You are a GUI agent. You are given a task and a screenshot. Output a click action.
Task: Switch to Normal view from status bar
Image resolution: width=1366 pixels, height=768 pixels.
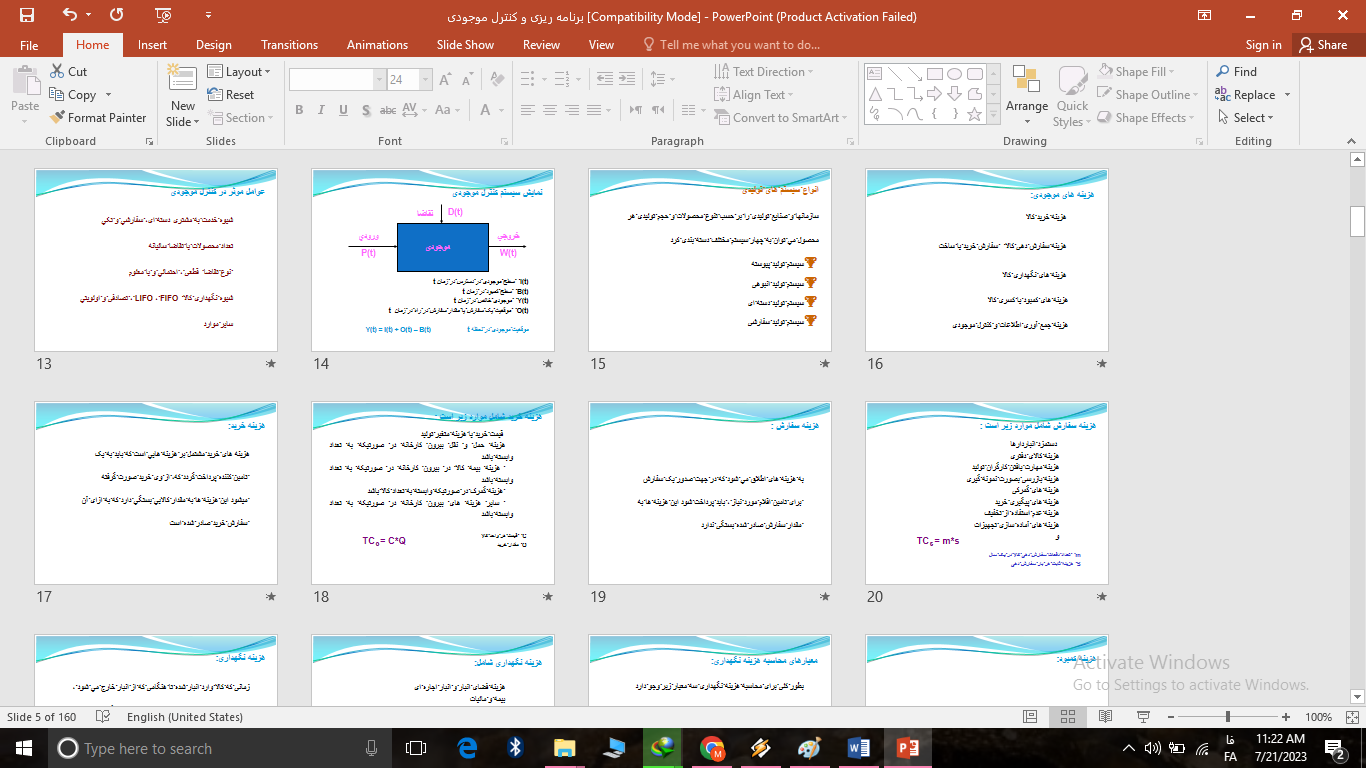[x=1030, y=717]
